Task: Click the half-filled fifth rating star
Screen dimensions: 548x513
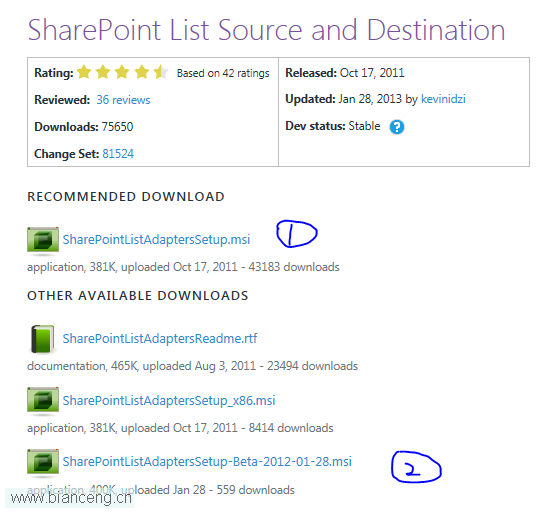Action: [161, 72]
